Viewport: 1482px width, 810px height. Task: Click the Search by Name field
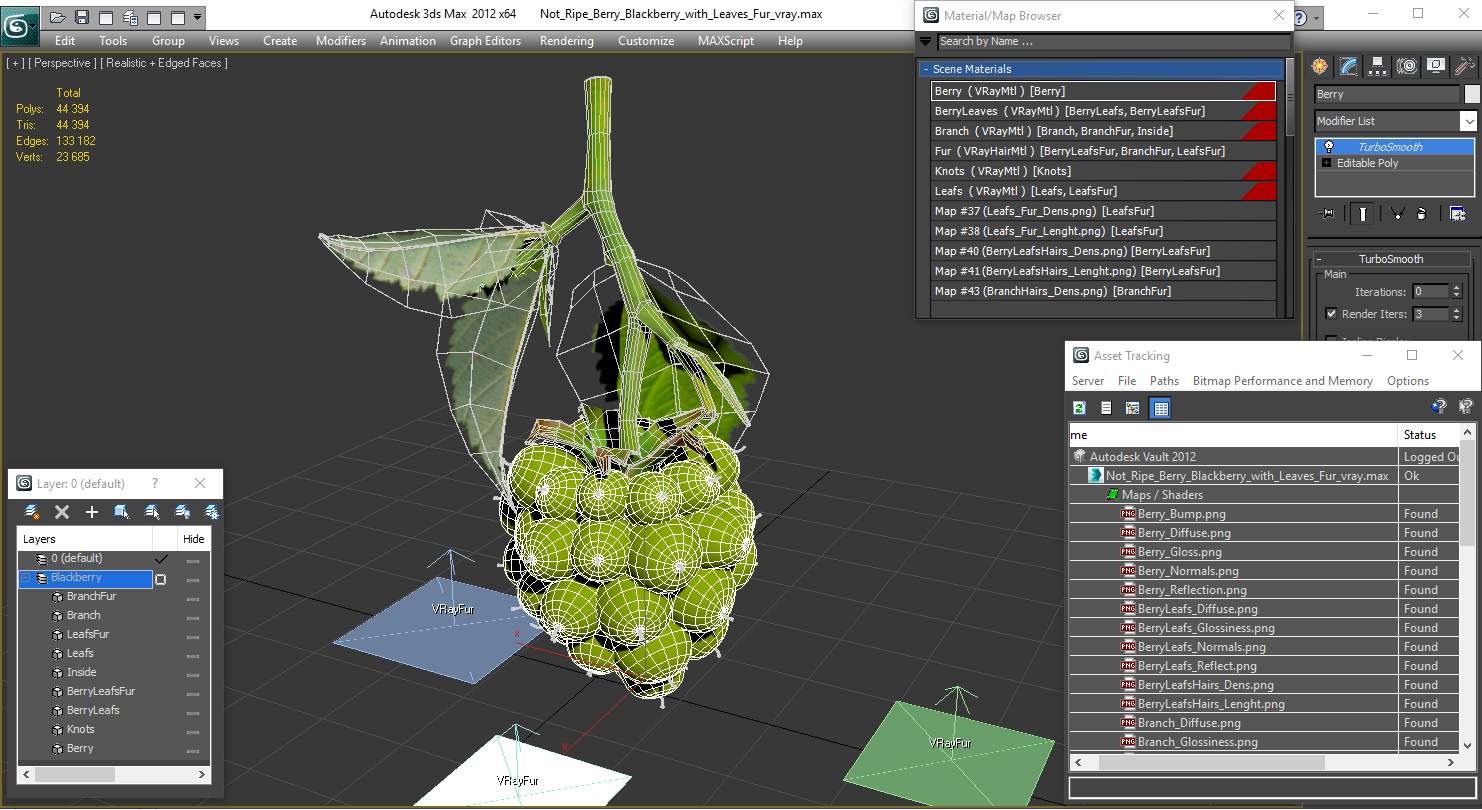1113,42
